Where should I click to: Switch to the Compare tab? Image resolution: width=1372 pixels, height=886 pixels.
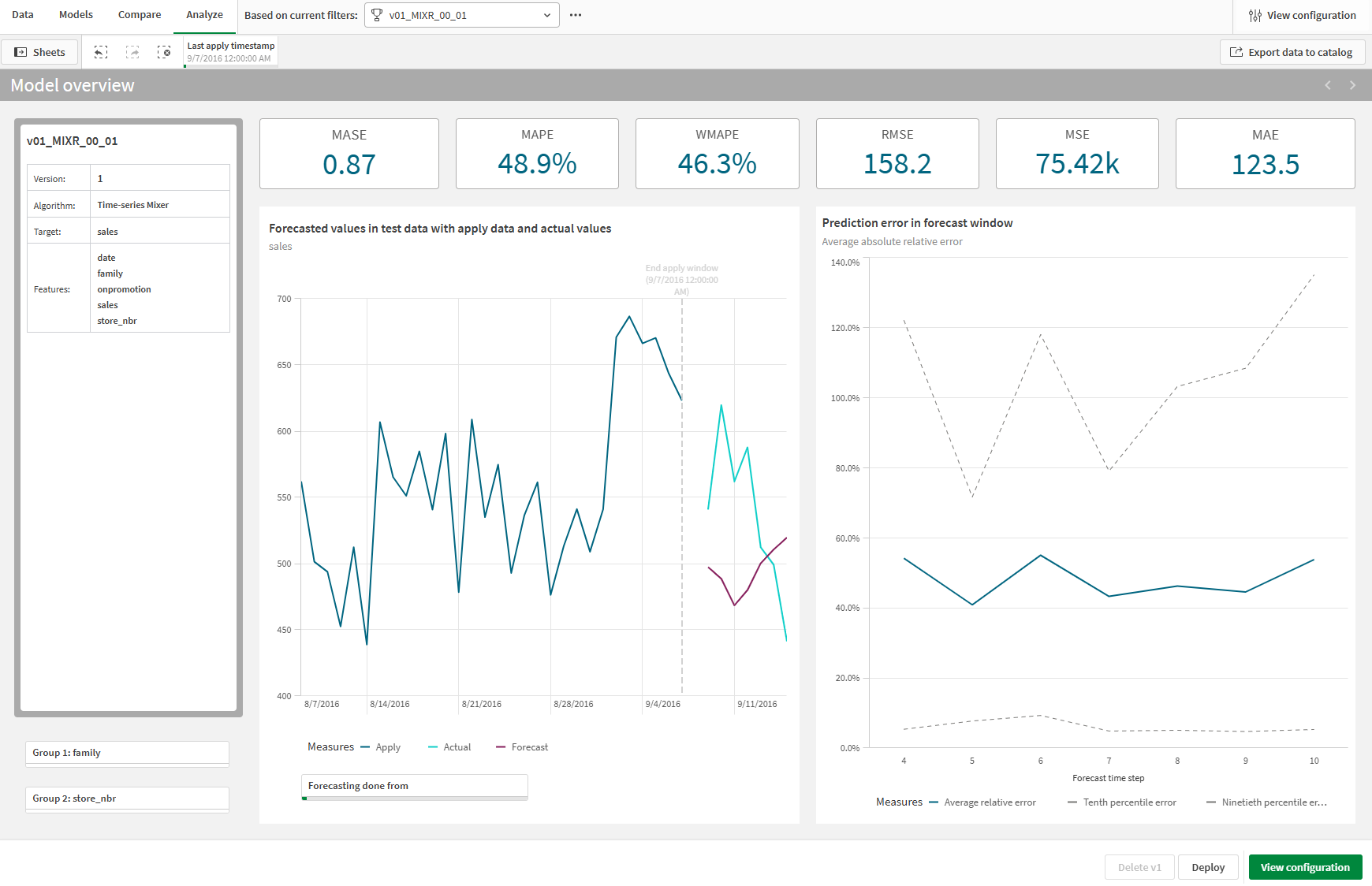(140, 14)
